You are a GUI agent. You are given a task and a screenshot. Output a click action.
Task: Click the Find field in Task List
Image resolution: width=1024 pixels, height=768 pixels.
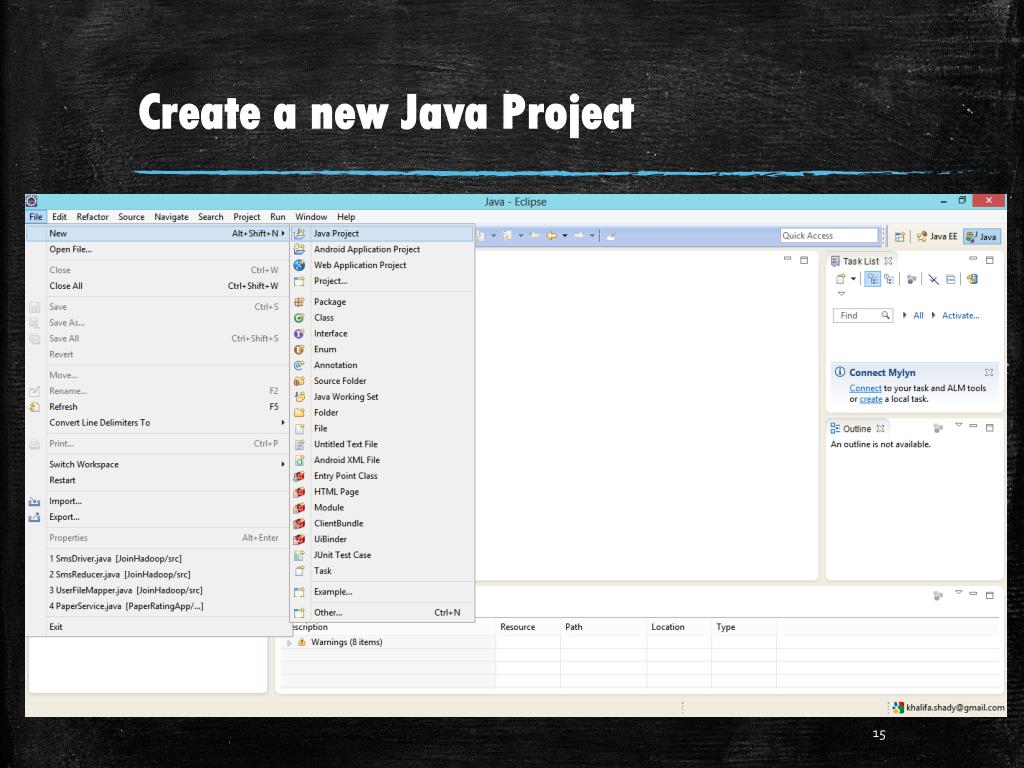[x=858, y=316]
